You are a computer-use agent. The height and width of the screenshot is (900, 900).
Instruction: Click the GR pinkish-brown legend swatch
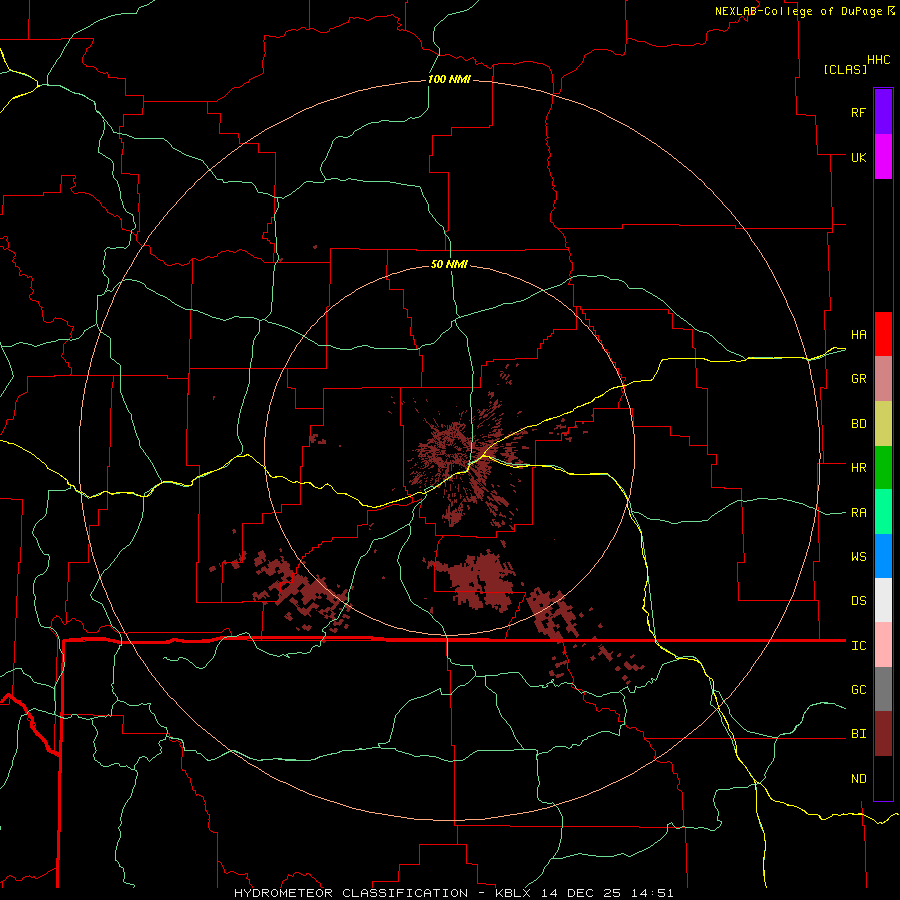tap(883, 379)
